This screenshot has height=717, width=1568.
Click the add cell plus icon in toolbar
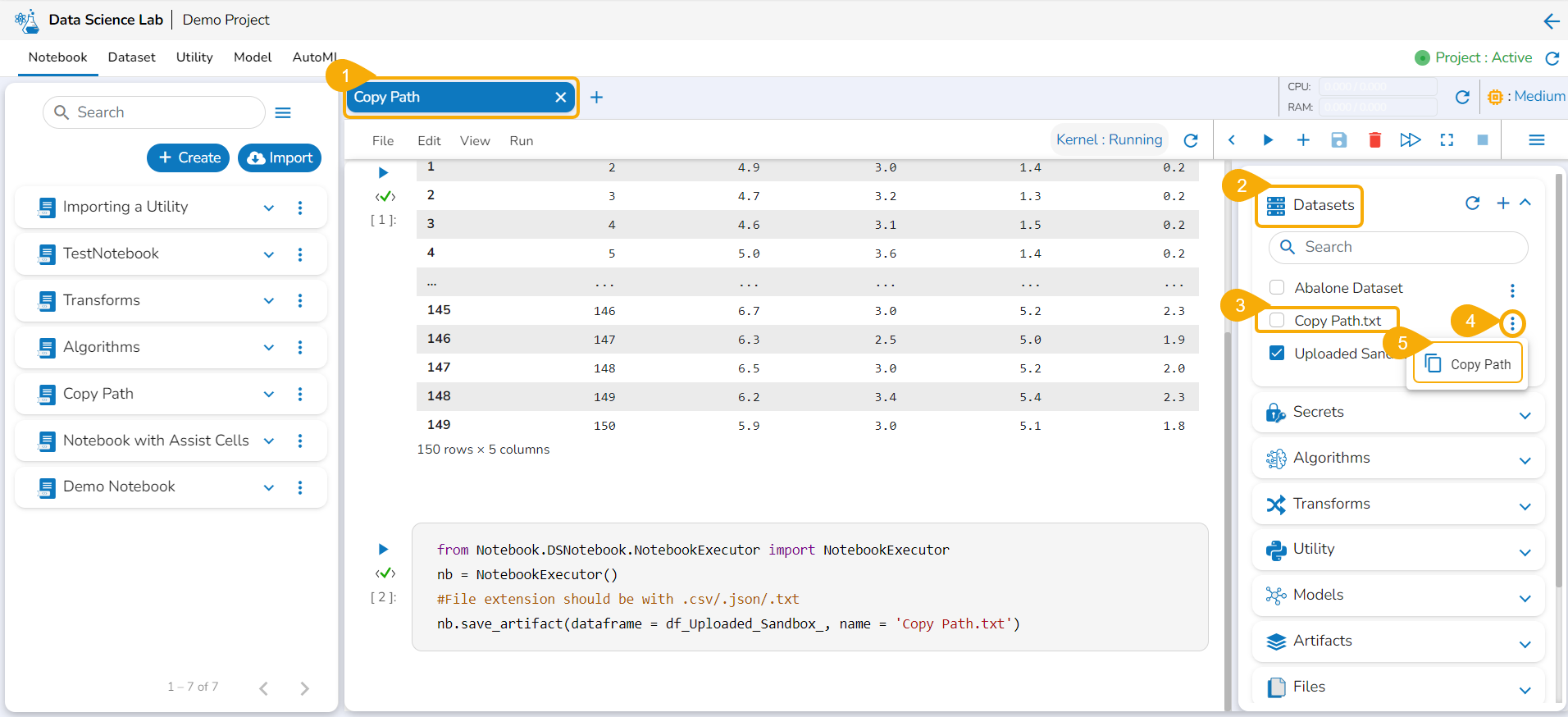click(x=1302, y=140)
